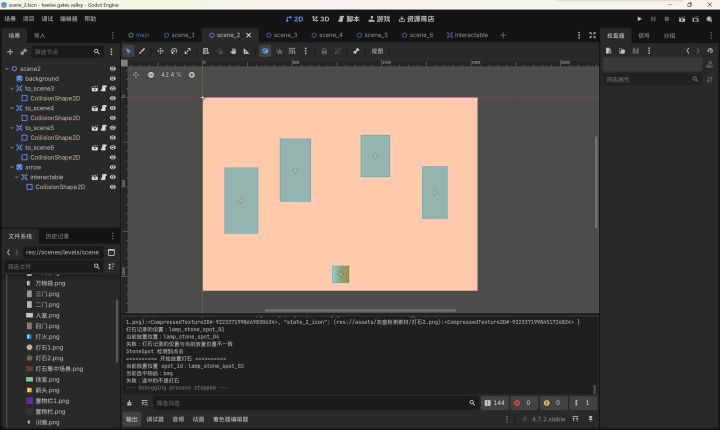This screenshot has width=720, height=430.
Task: Collapse the to_scene3 node
Action: tap(12, 88)
